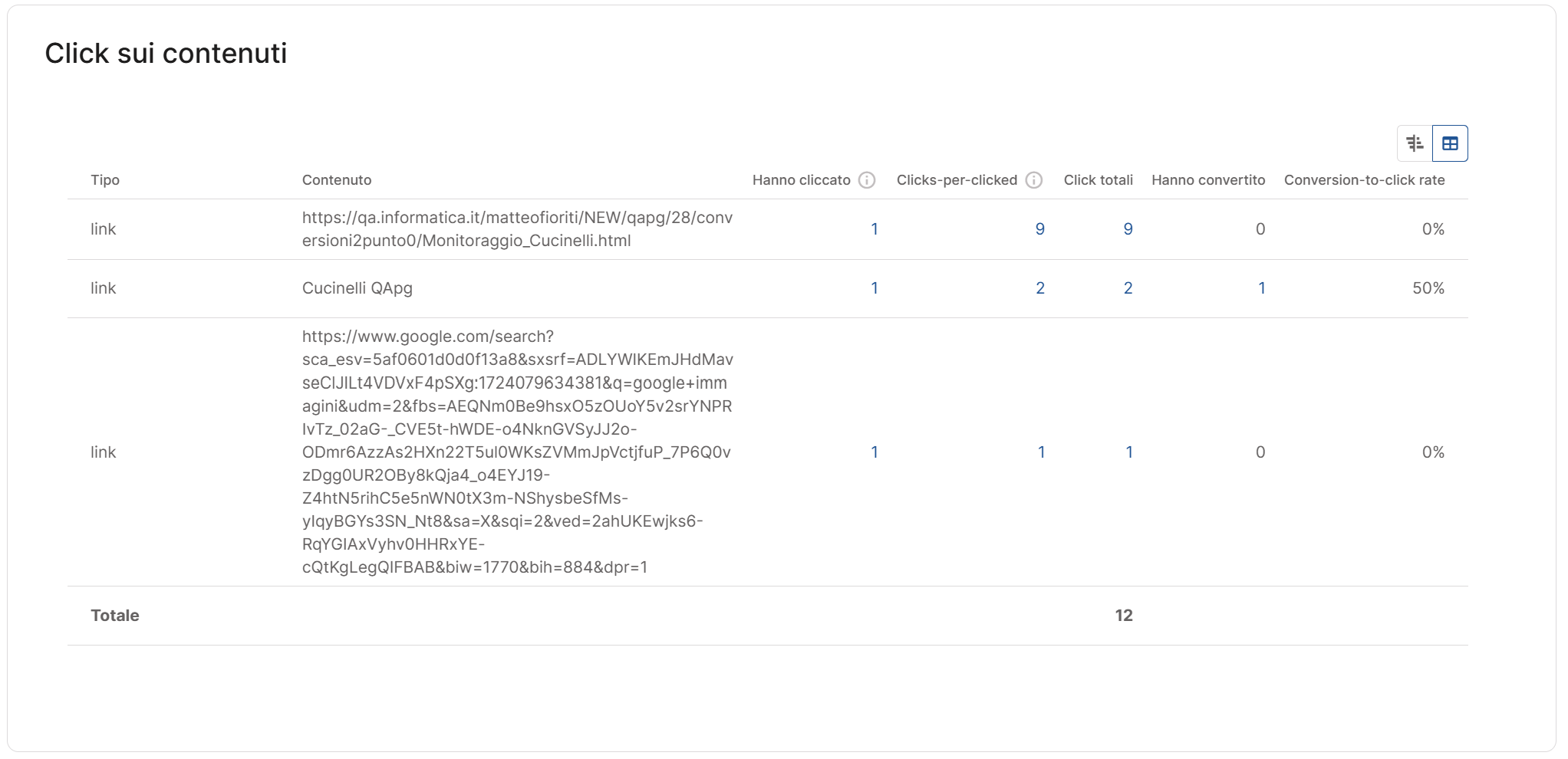Select the Cucinelli QApg content text

click(357, 288)
